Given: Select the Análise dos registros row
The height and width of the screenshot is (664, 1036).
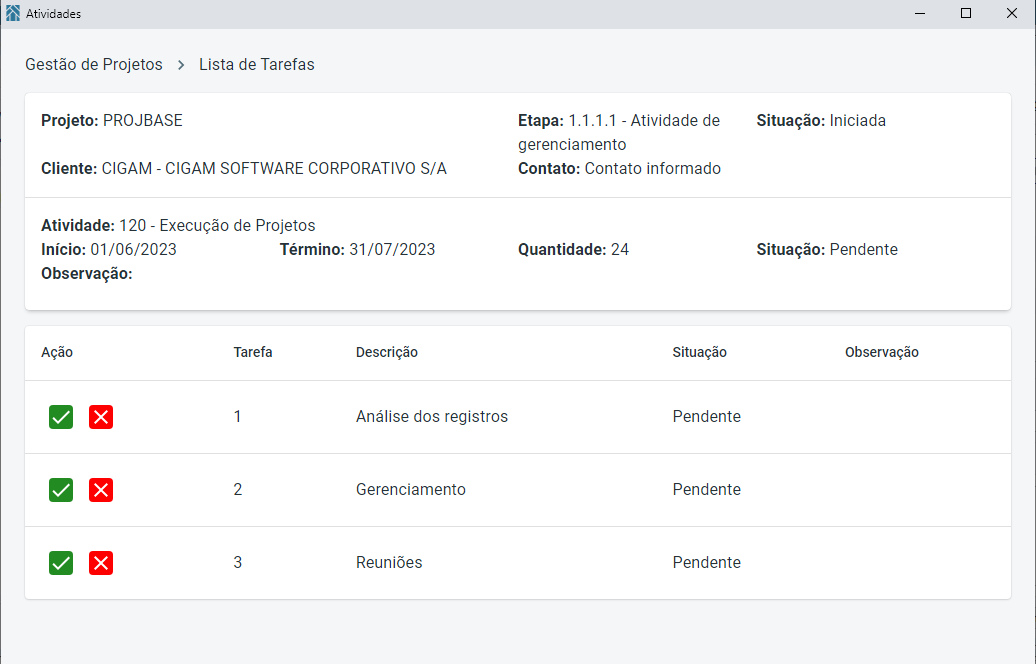Looking at the screenshot, I should point(432,416).
